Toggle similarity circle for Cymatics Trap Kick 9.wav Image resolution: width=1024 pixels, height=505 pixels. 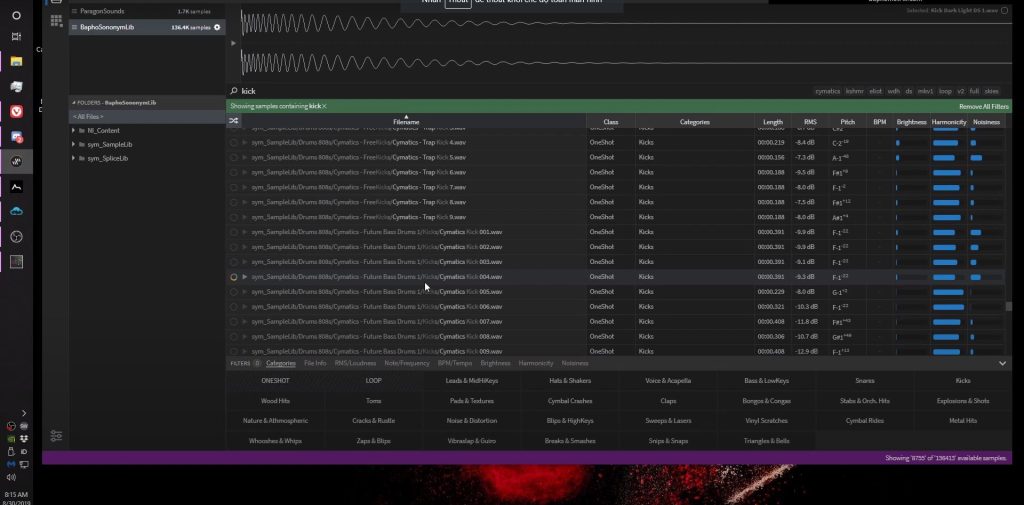[233, 217]
